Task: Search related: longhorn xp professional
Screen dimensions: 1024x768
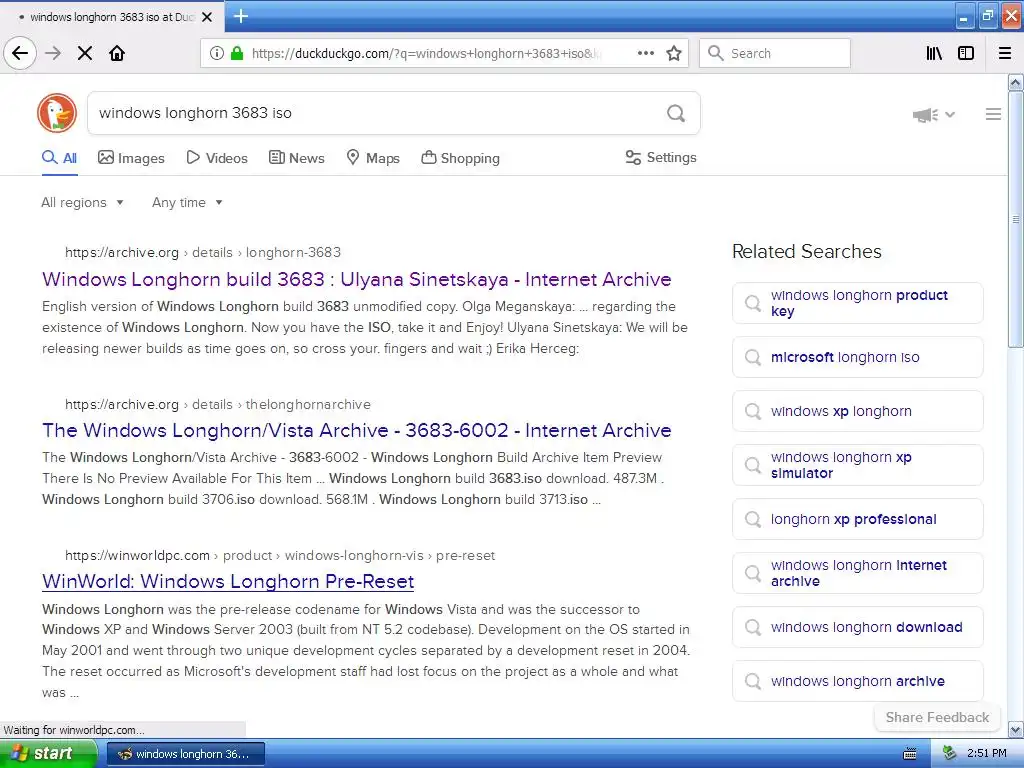Action: (857, 519)
